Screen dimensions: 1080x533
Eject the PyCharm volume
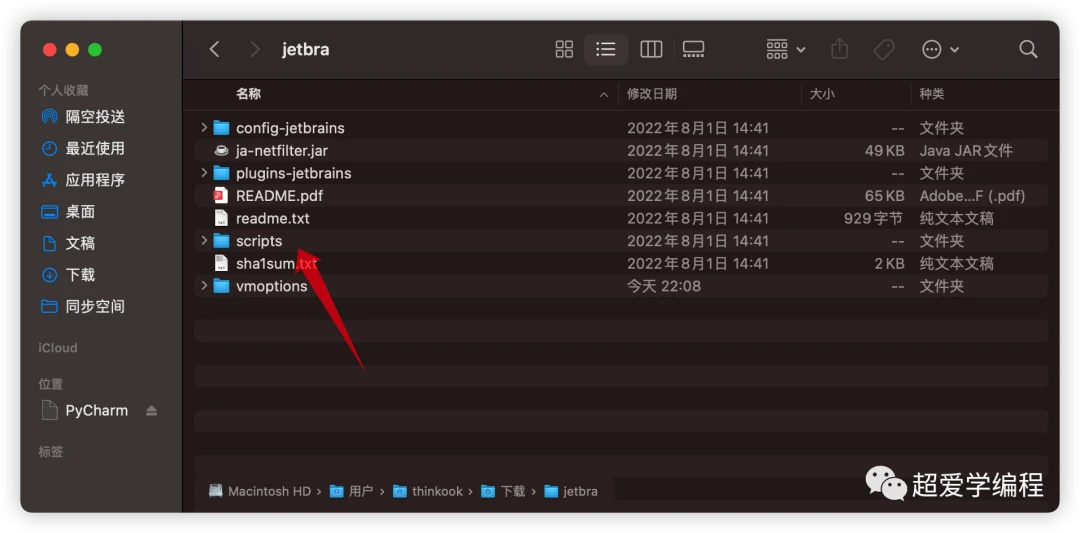click(x=152, y=410)
